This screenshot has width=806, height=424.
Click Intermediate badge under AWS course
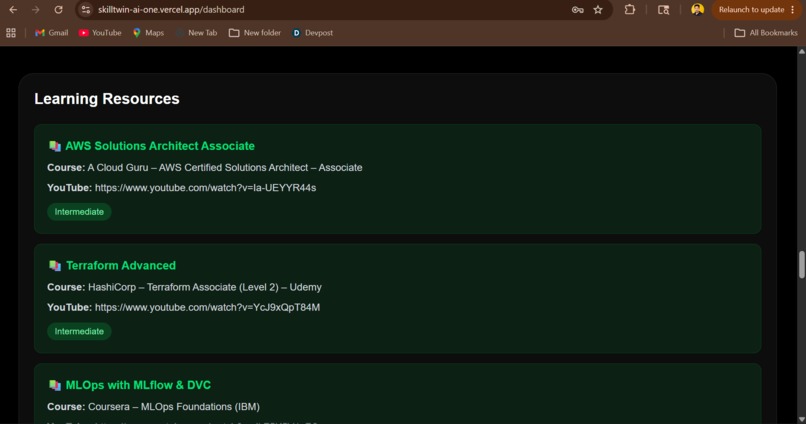(79, 212)
